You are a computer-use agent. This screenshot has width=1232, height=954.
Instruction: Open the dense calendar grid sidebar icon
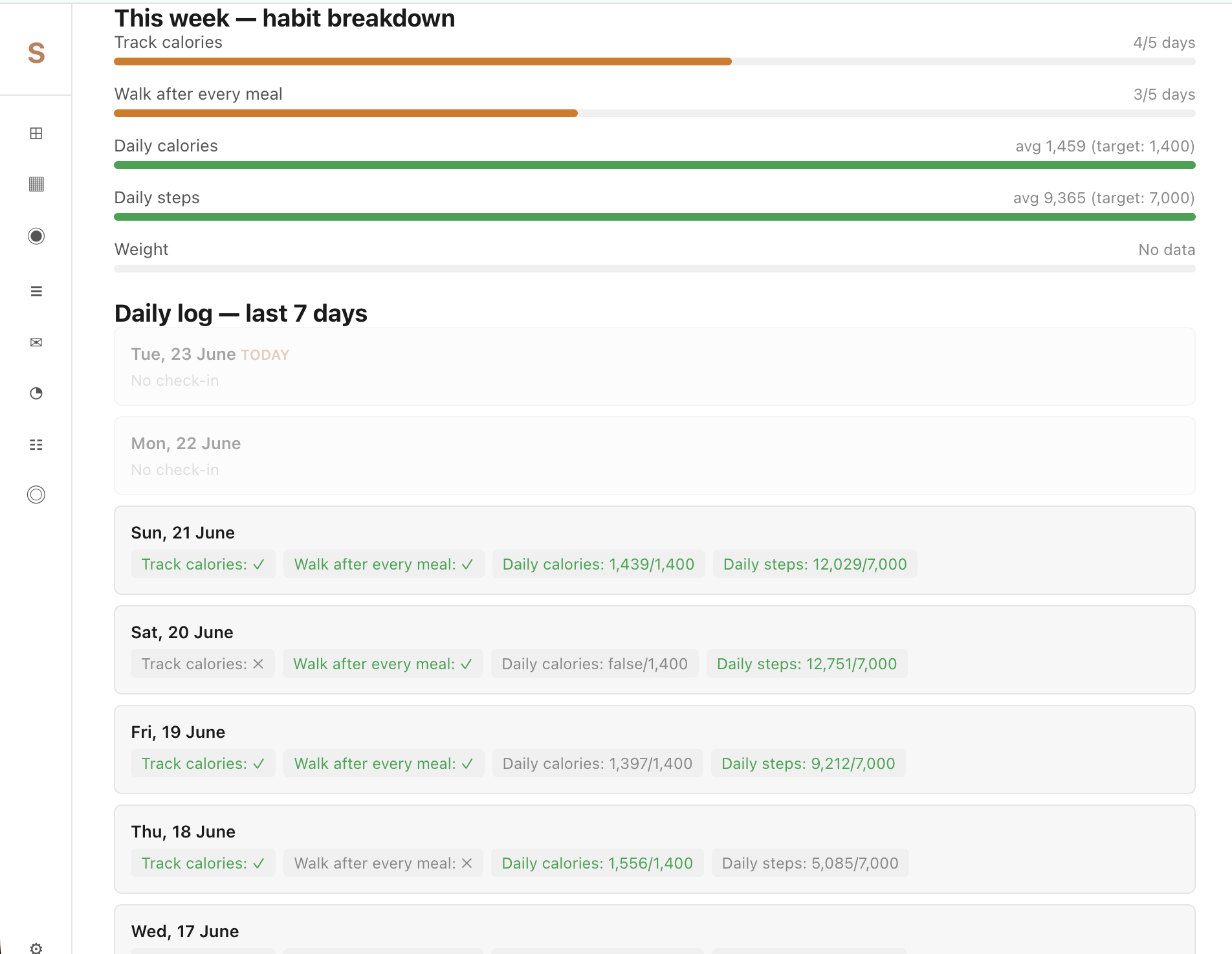tap(36, 184)
